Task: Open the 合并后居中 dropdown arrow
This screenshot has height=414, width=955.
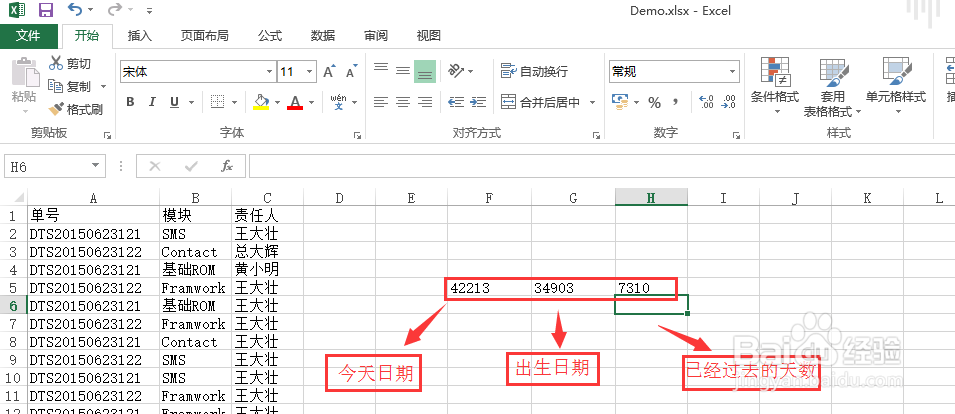Action: click(592, 102)
